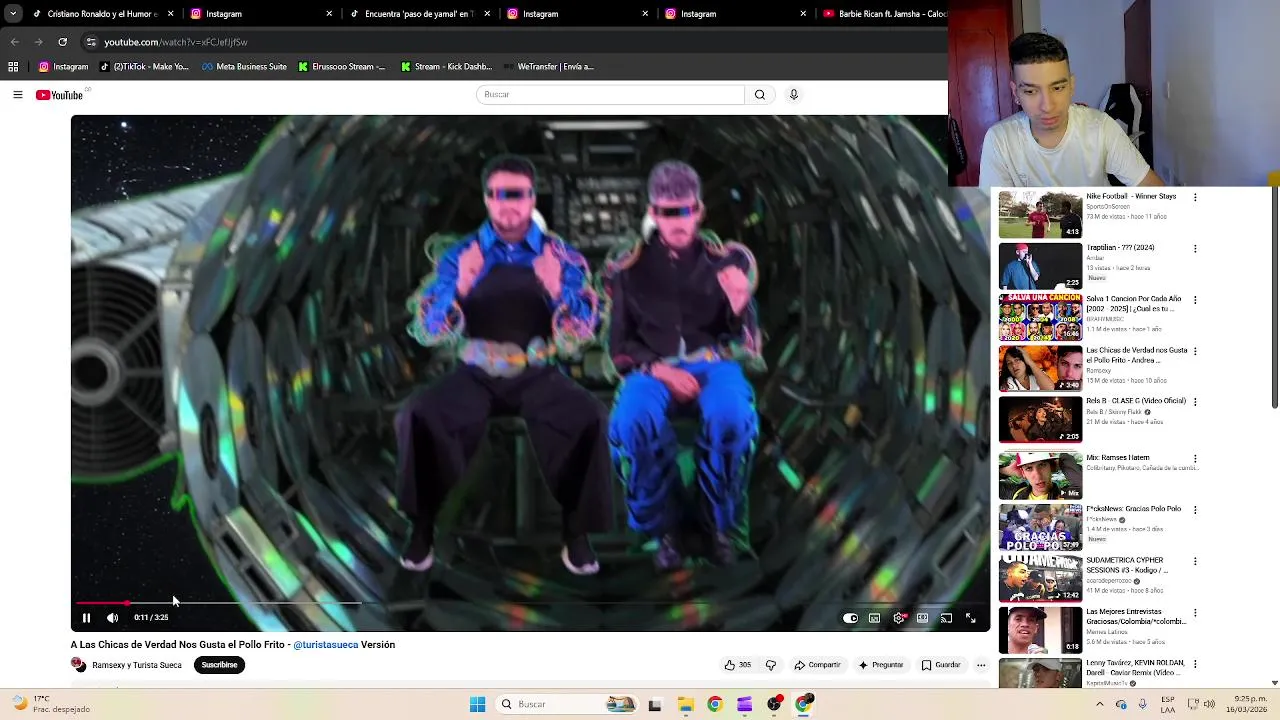Open options for Traptilian video
The height and width of the screenshot is (720, 1280).
[x=1195, y=248]
